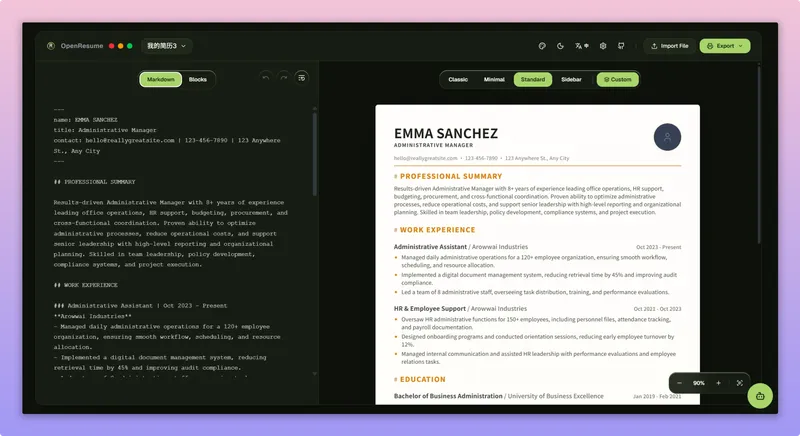
Task: Click the 'title: Administrative Manager' editor line
Action: point(105,130)
